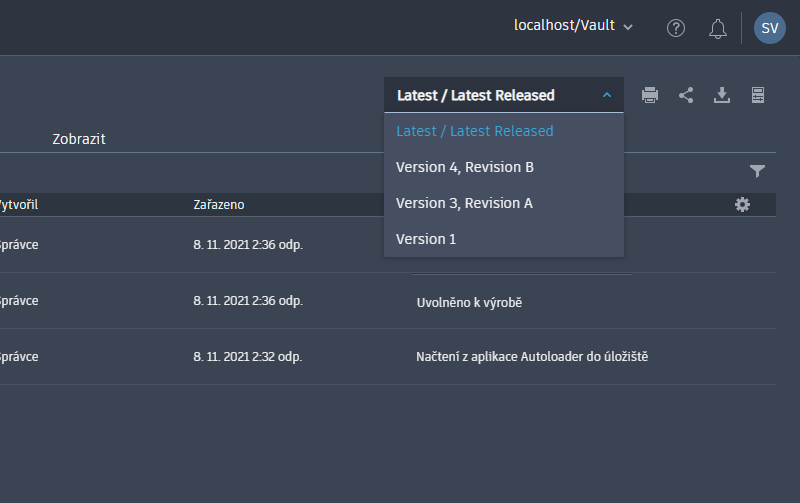Select Version 4, Revision B
Viewport: 800px width, 503px height.
[465, 167]
